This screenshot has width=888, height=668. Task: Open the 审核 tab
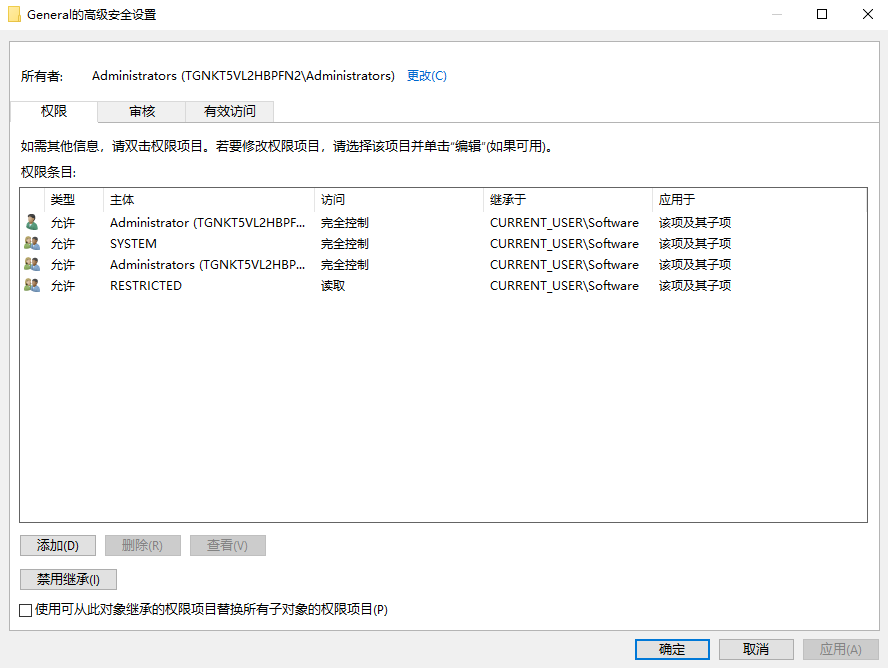pos(142,112)
